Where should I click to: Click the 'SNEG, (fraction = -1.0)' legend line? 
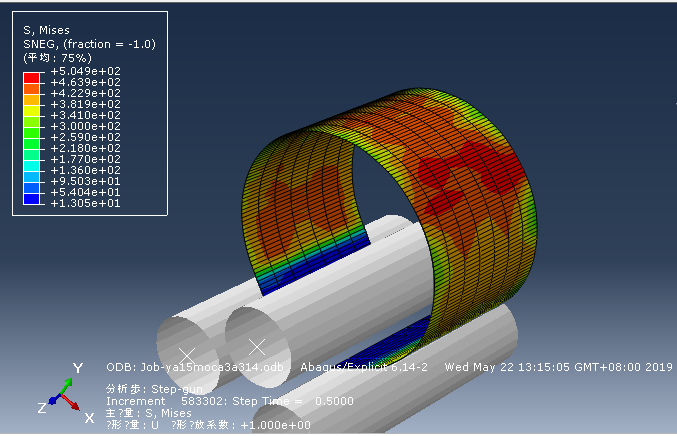point(89,44)
